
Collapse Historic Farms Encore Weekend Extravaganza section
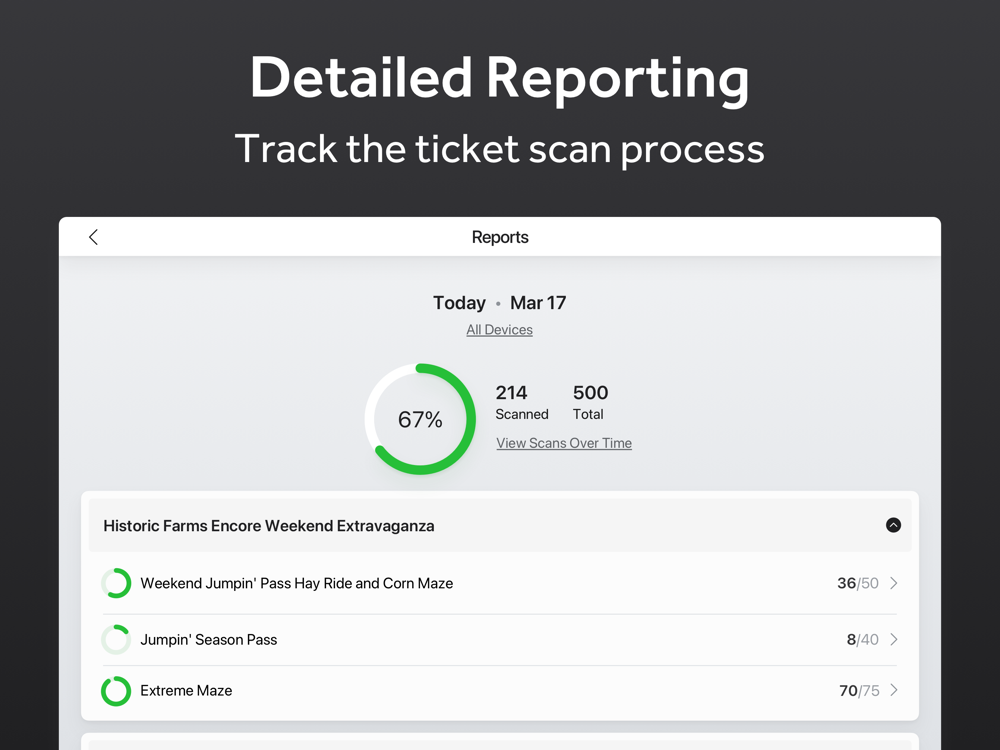tap(893, 525)
